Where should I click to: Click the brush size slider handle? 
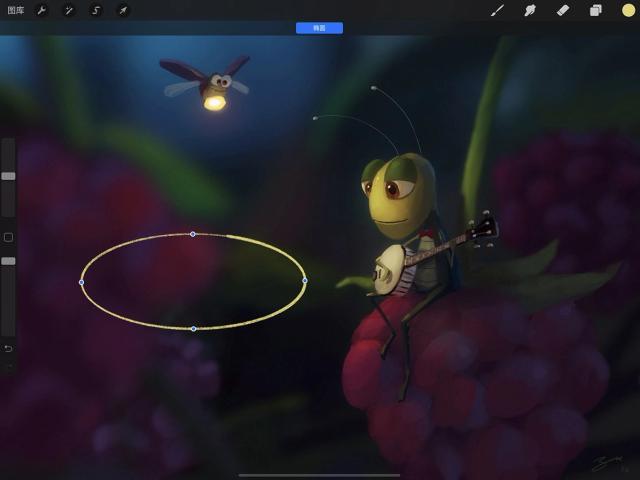pyautogui.click(x=8, y=176)
